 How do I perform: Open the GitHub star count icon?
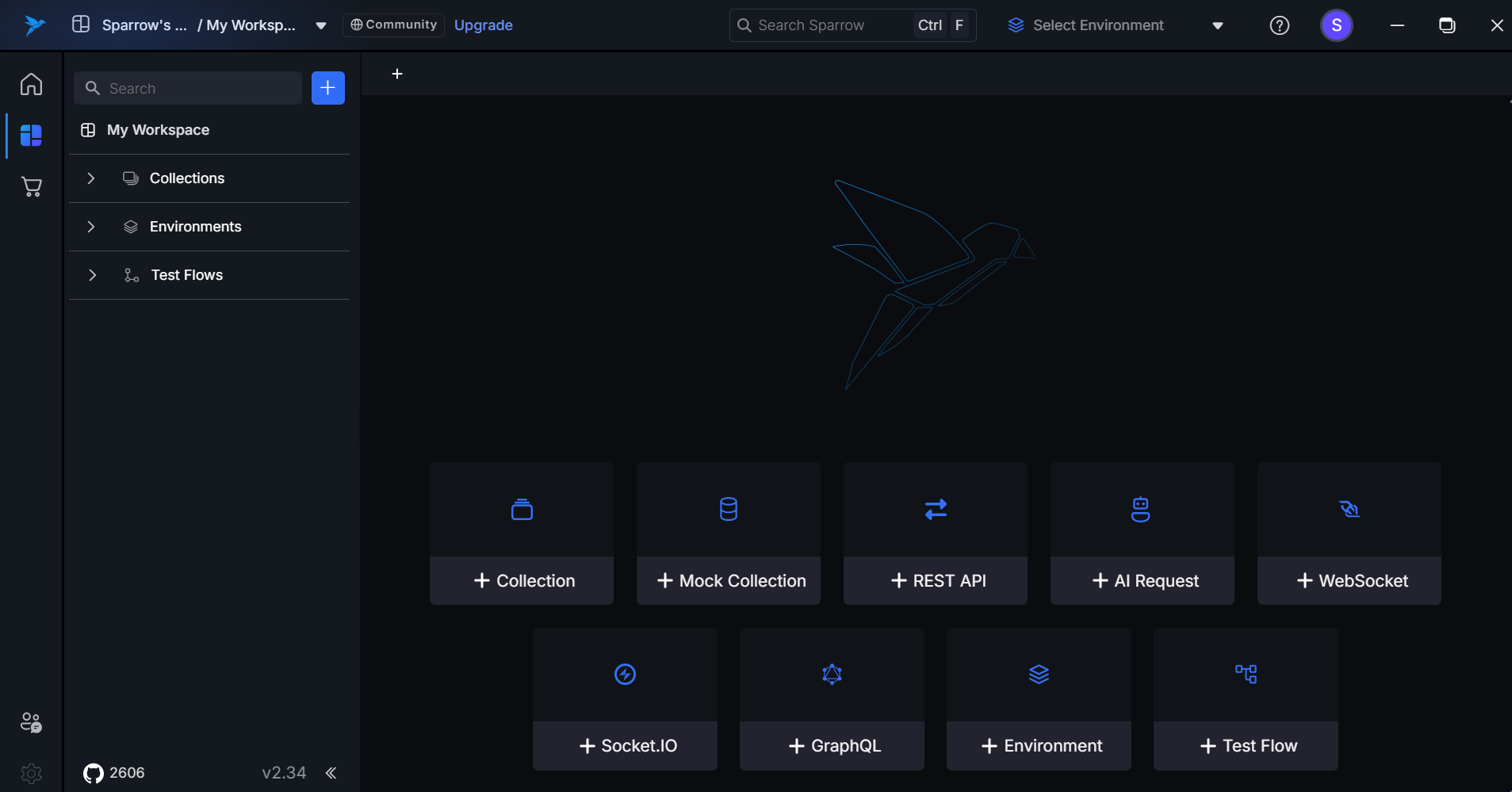94,773
